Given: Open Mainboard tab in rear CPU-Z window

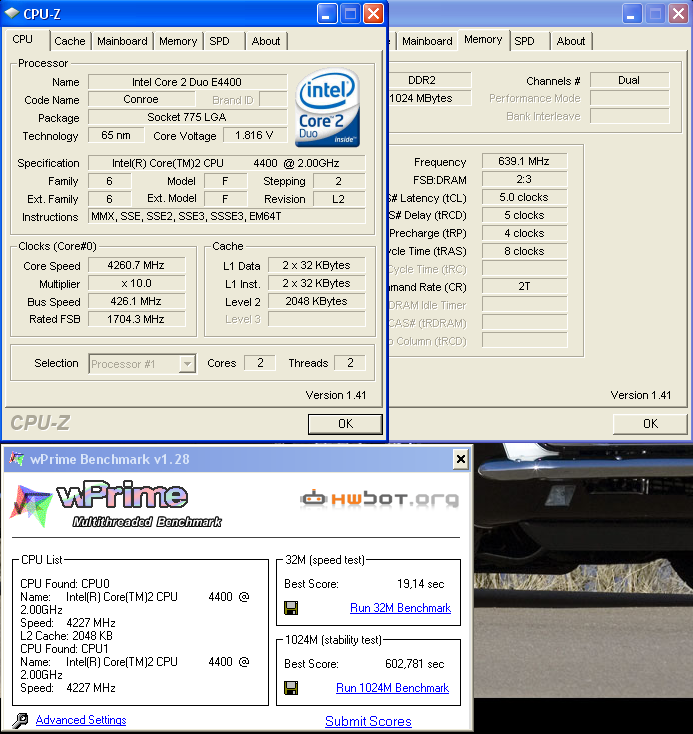Looking at the screenshot, I should 427,41.
